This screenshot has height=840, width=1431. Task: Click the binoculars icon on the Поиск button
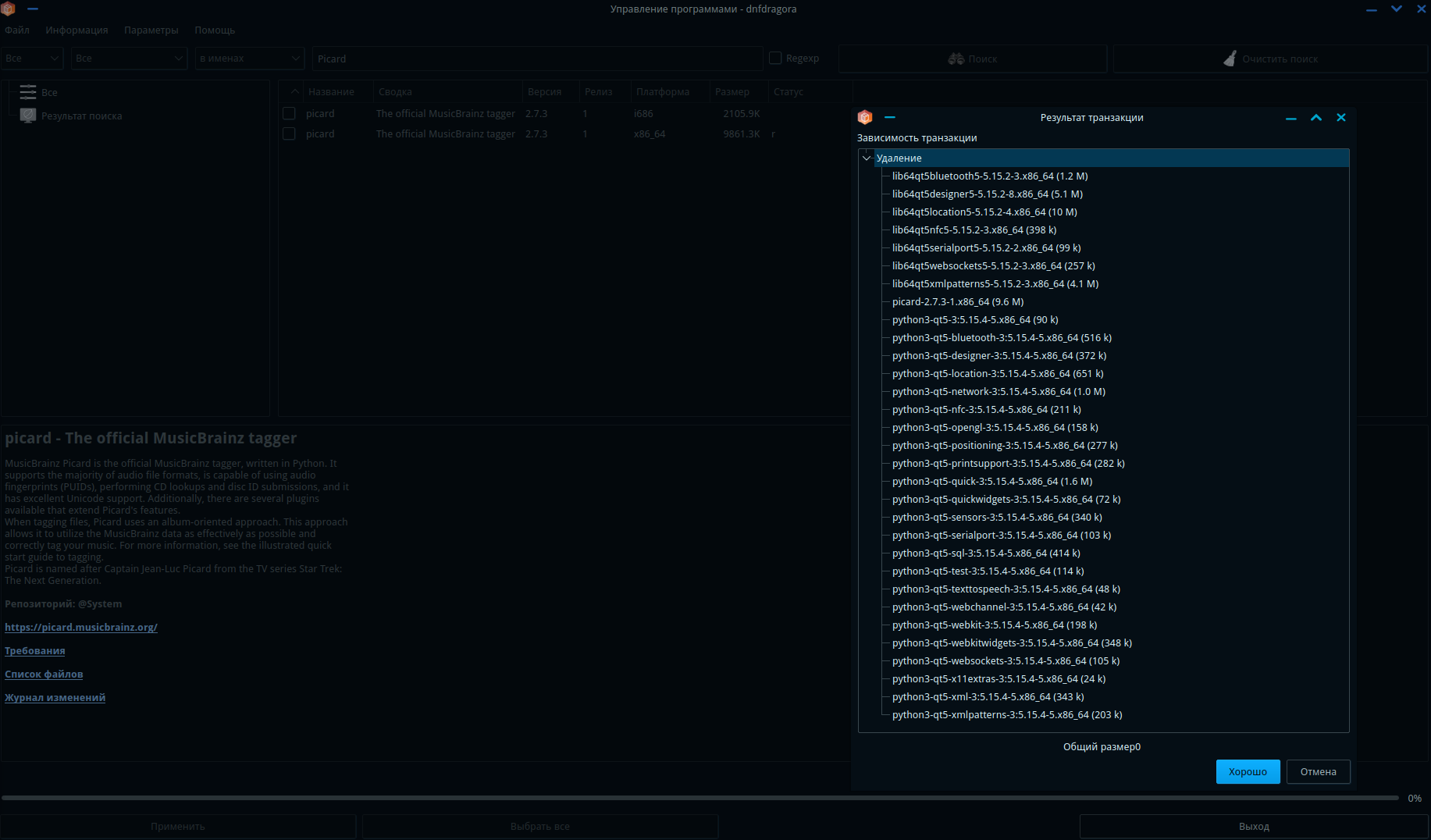click(956, 59)
